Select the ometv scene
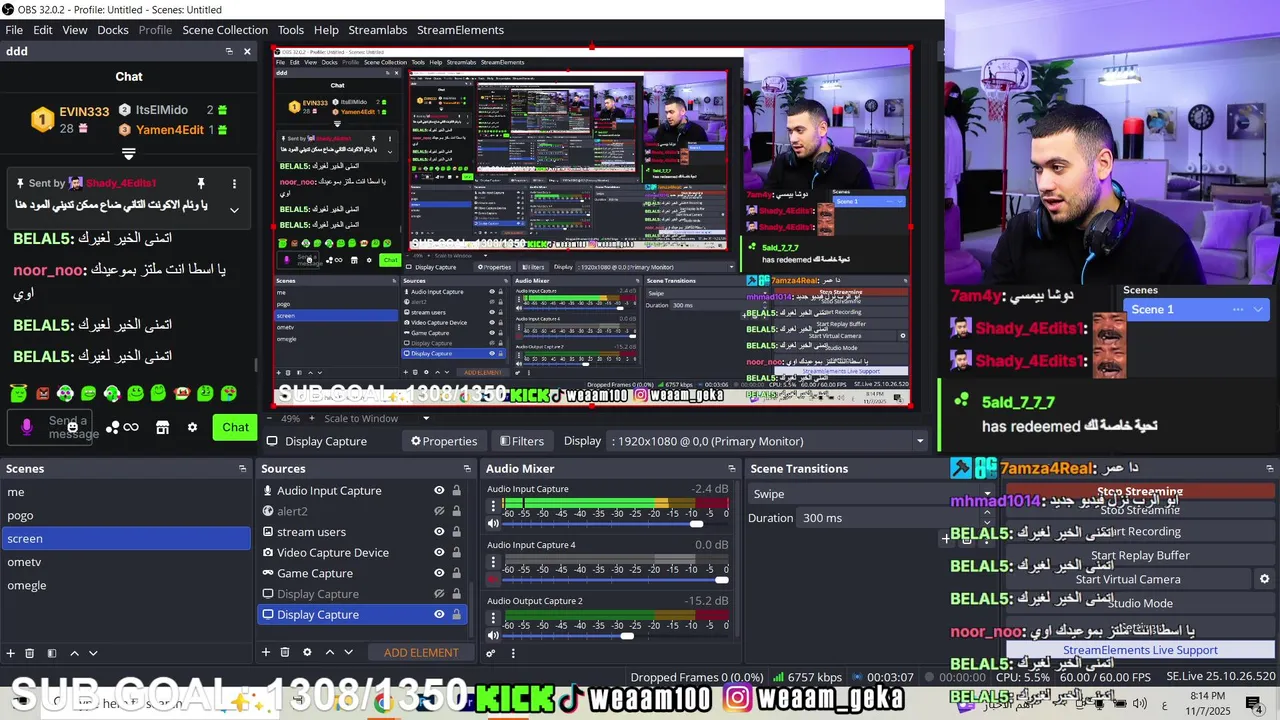Viewport: 1280px width, 720px height. [x=126, y=562]
